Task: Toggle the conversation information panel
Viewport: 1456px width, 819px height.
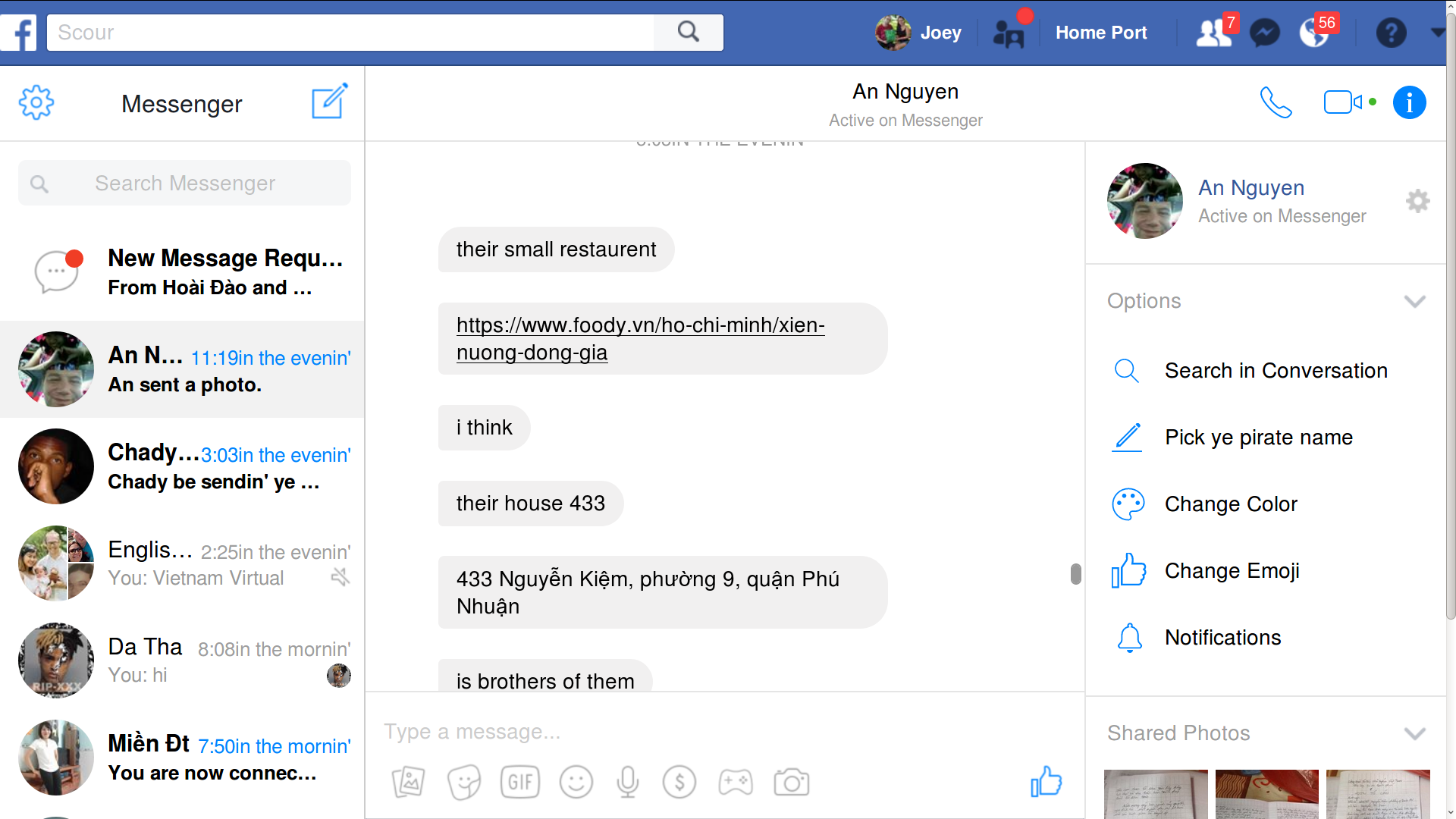Action: tap(1409, 102)
